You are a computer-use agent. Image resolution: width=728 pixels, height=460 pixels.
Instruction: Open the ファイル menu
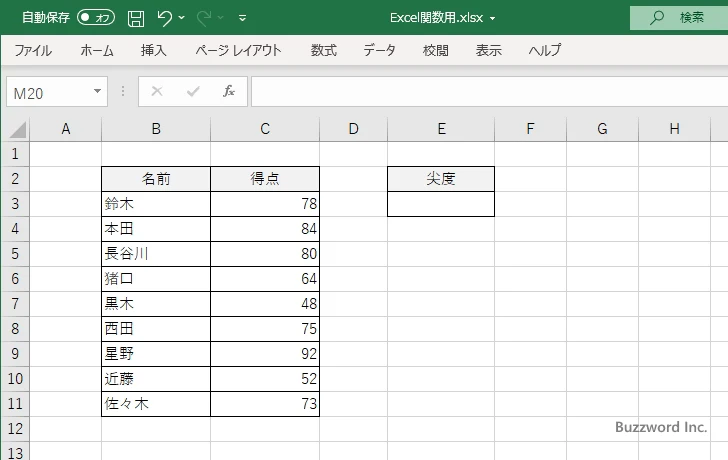33,50
